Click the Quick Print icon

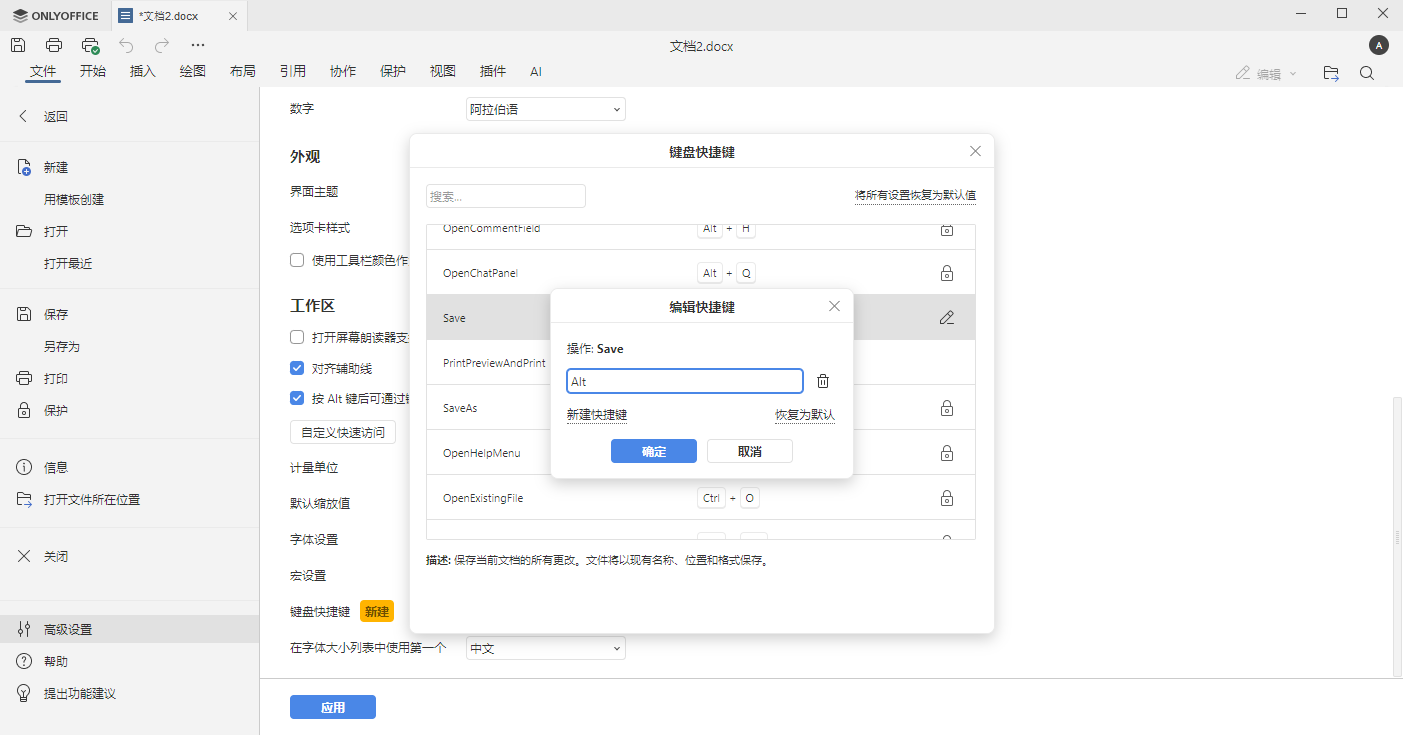tap(89, 44)
